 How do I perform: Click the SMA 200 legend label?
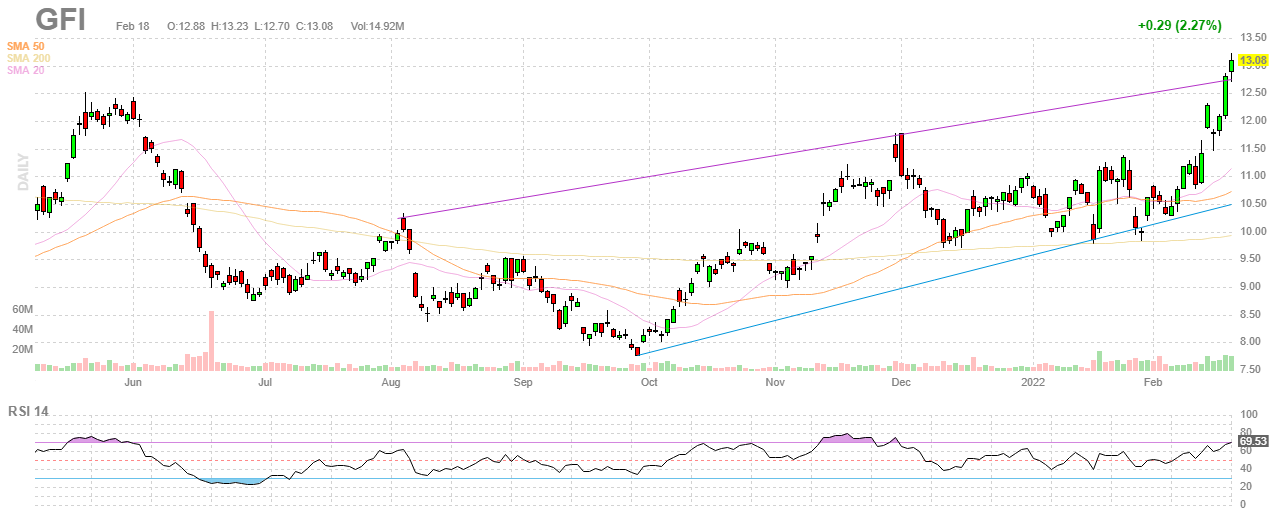click(30, 58)
